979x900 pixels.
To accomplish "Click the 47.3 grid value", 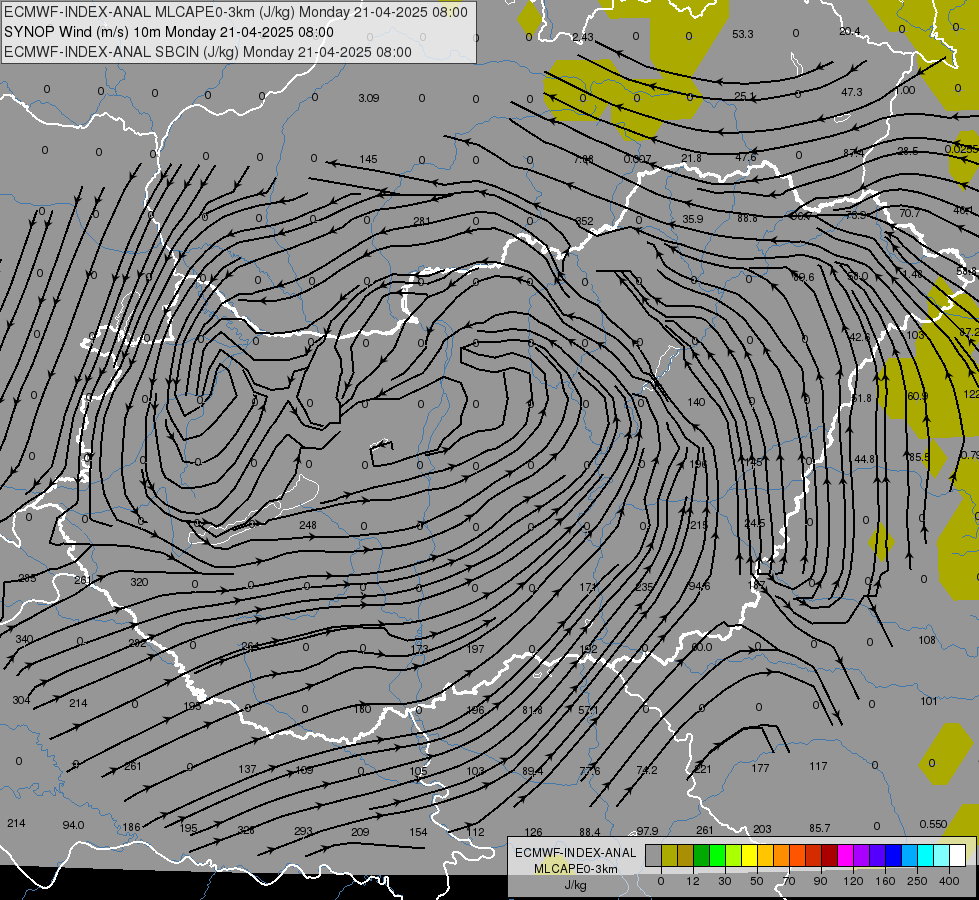I will [852, 92].
